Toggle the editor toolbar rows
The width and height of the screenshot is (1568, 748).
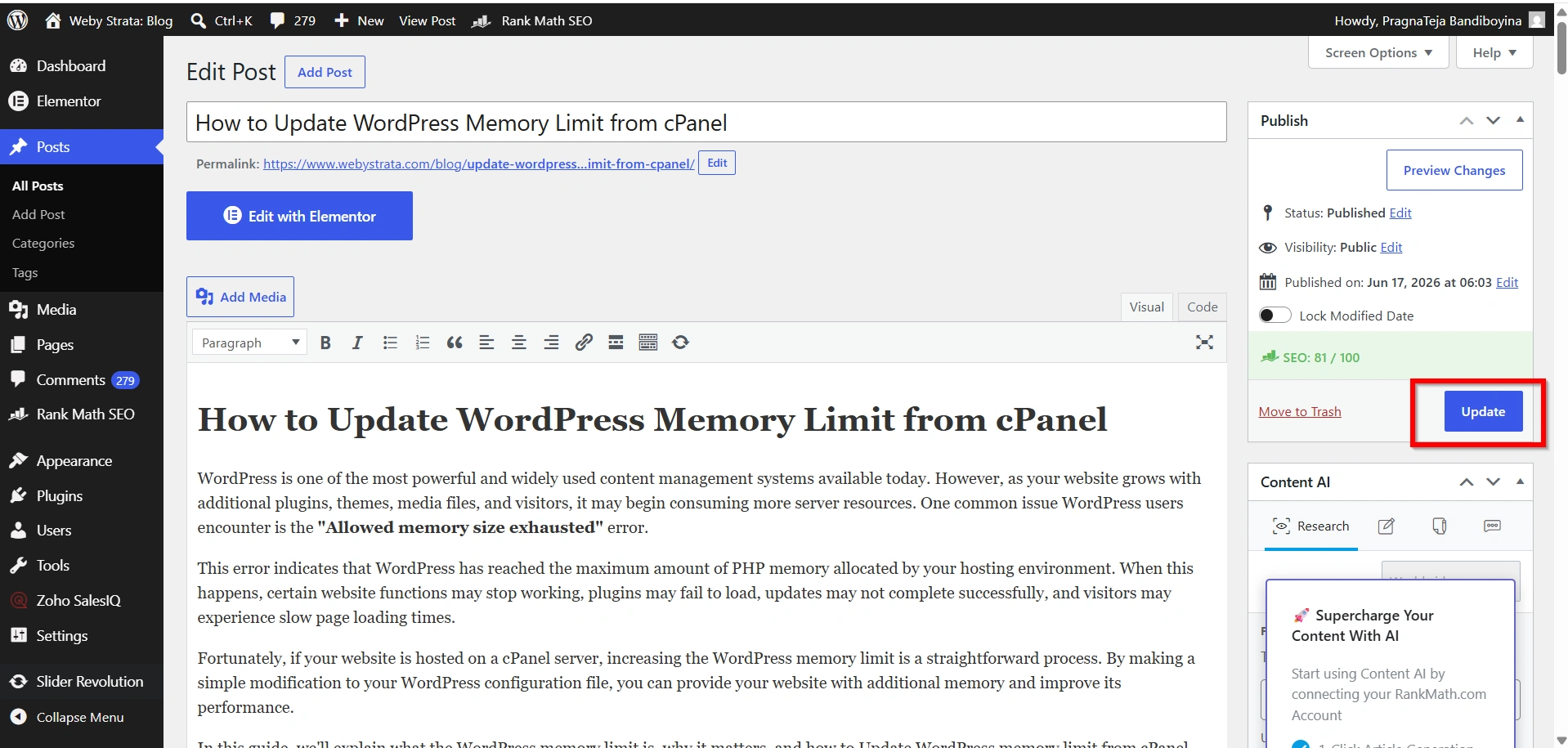pos(648,343)
